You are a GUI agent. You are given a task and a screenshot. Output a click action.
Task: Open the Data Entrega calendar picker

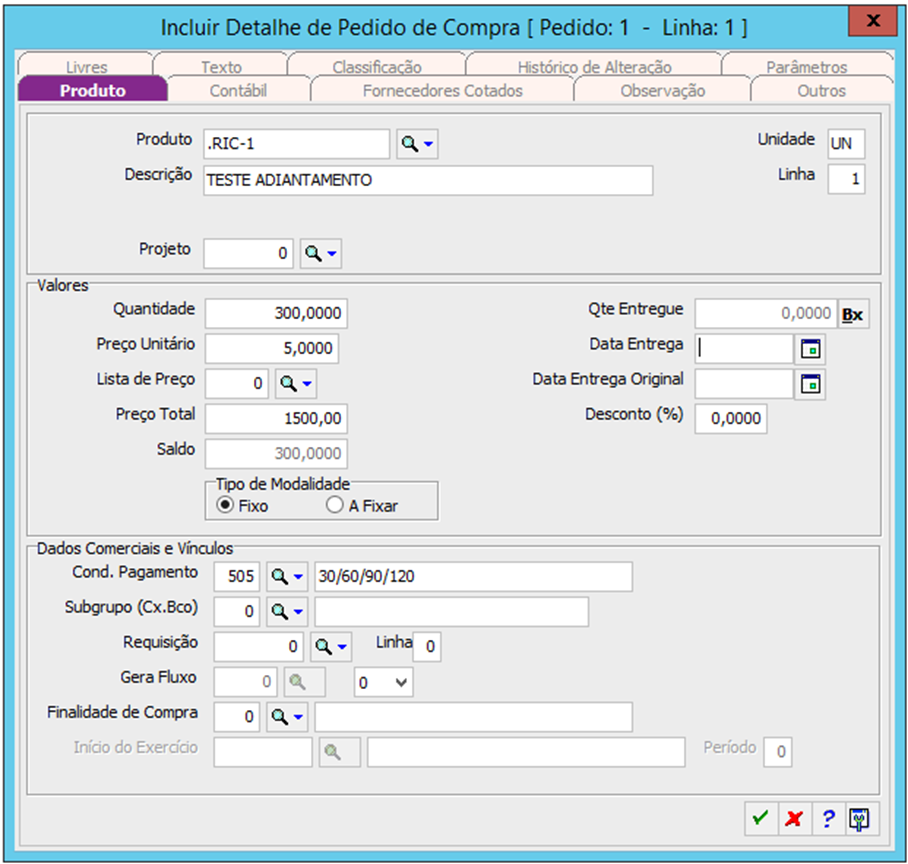(x=810, y=349)
